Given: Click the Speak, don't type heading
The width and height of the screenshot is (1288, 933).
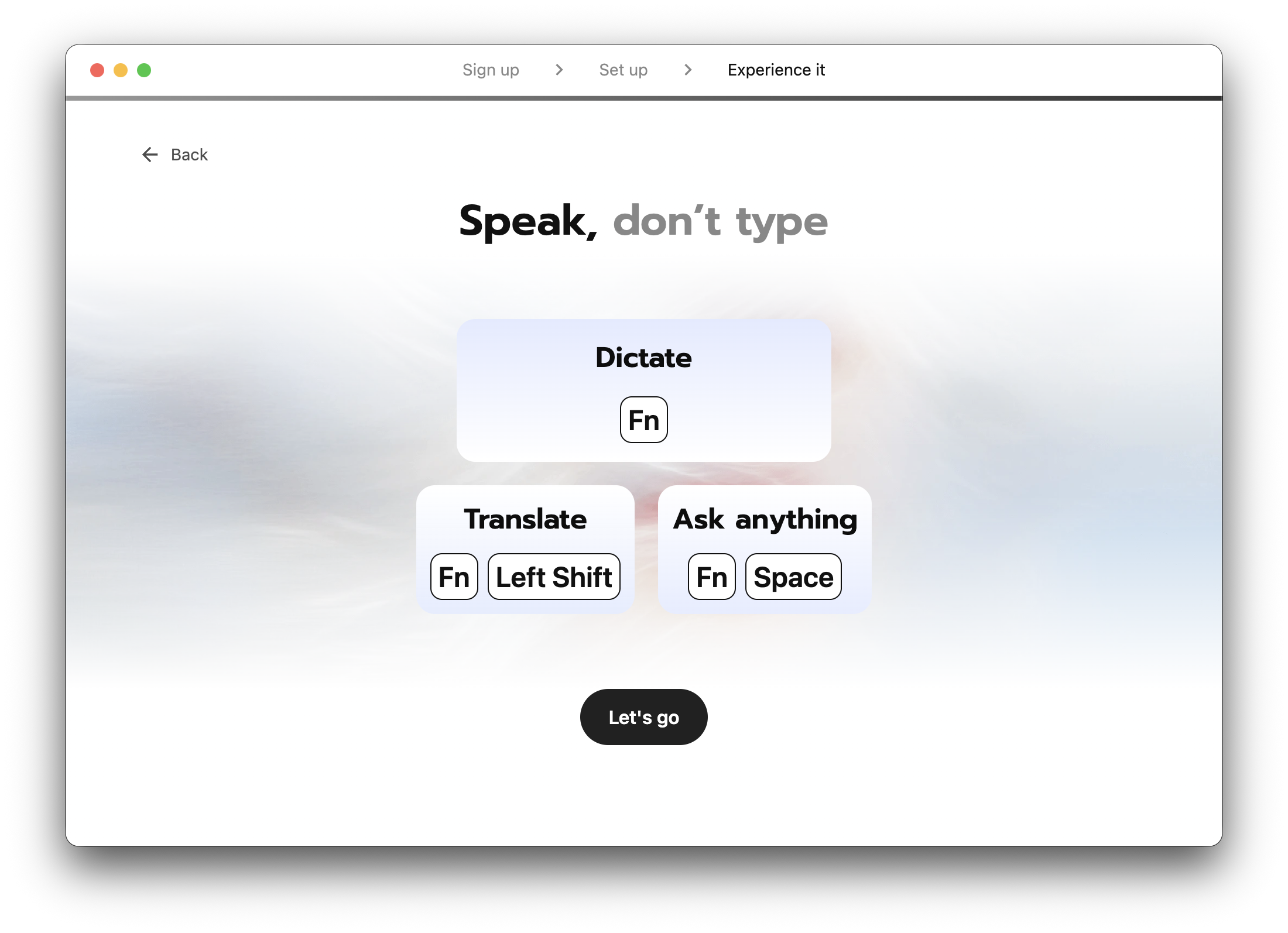Looking at the screenshot, I should coord(643,221).
